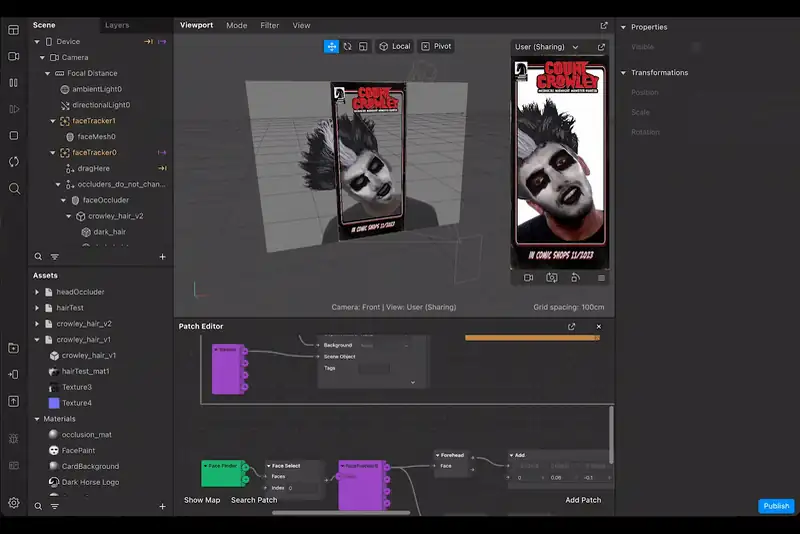Screen dimensions: 800x534
Task: Collapse the faceTracker0 node
Action: click(53, 152)
